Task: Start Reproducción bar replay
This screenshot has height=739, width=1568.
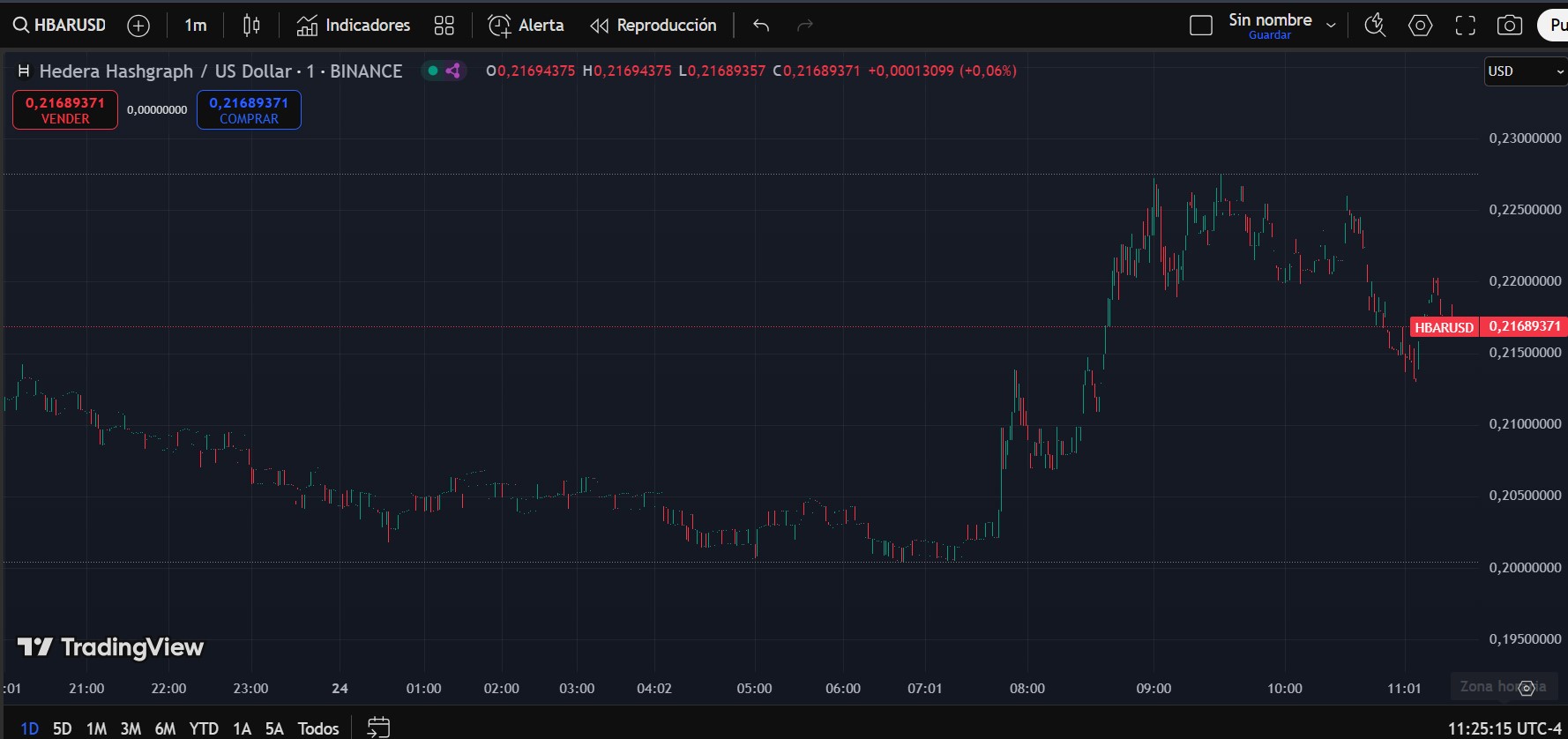Action: [653, 26]
